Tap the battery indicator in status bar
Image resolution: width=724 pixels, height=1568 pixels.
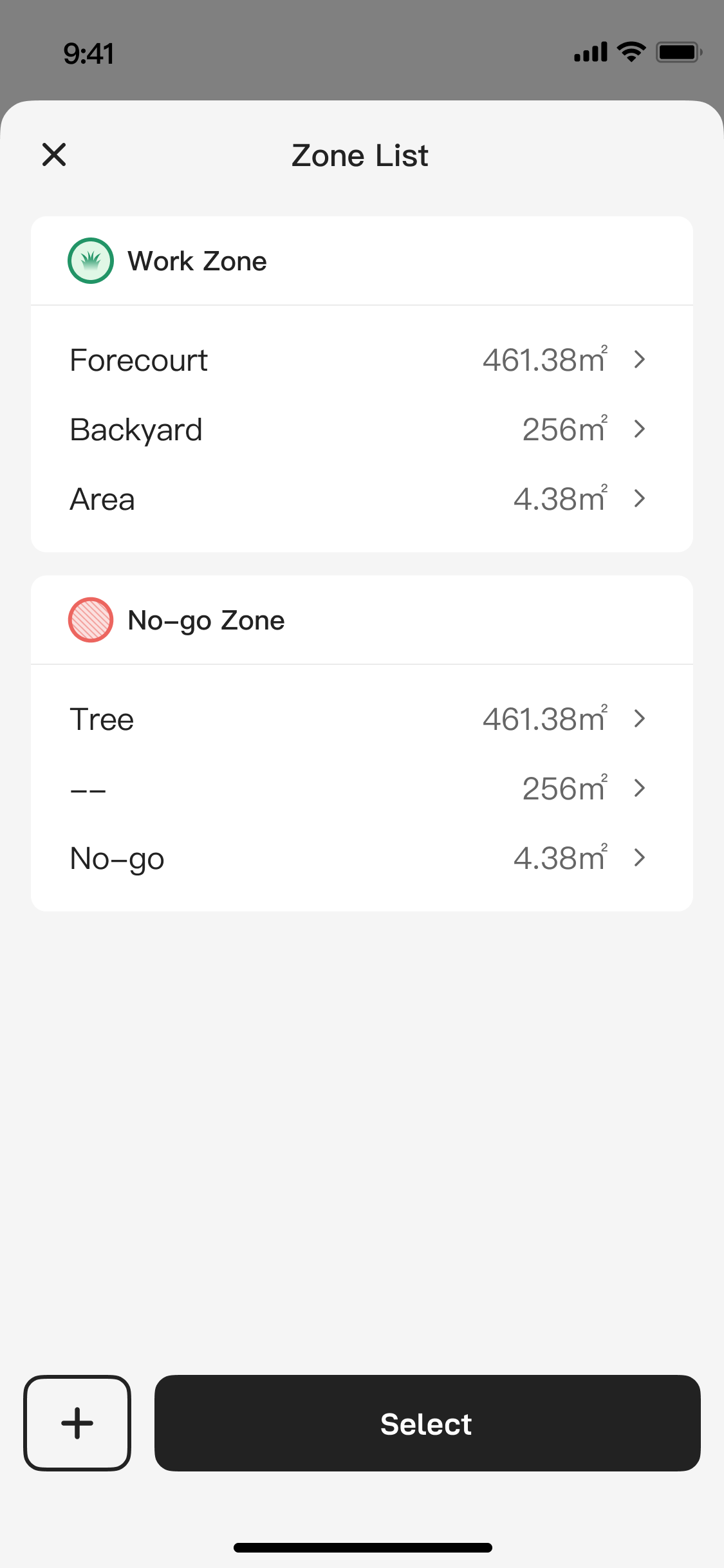point(678,52)
